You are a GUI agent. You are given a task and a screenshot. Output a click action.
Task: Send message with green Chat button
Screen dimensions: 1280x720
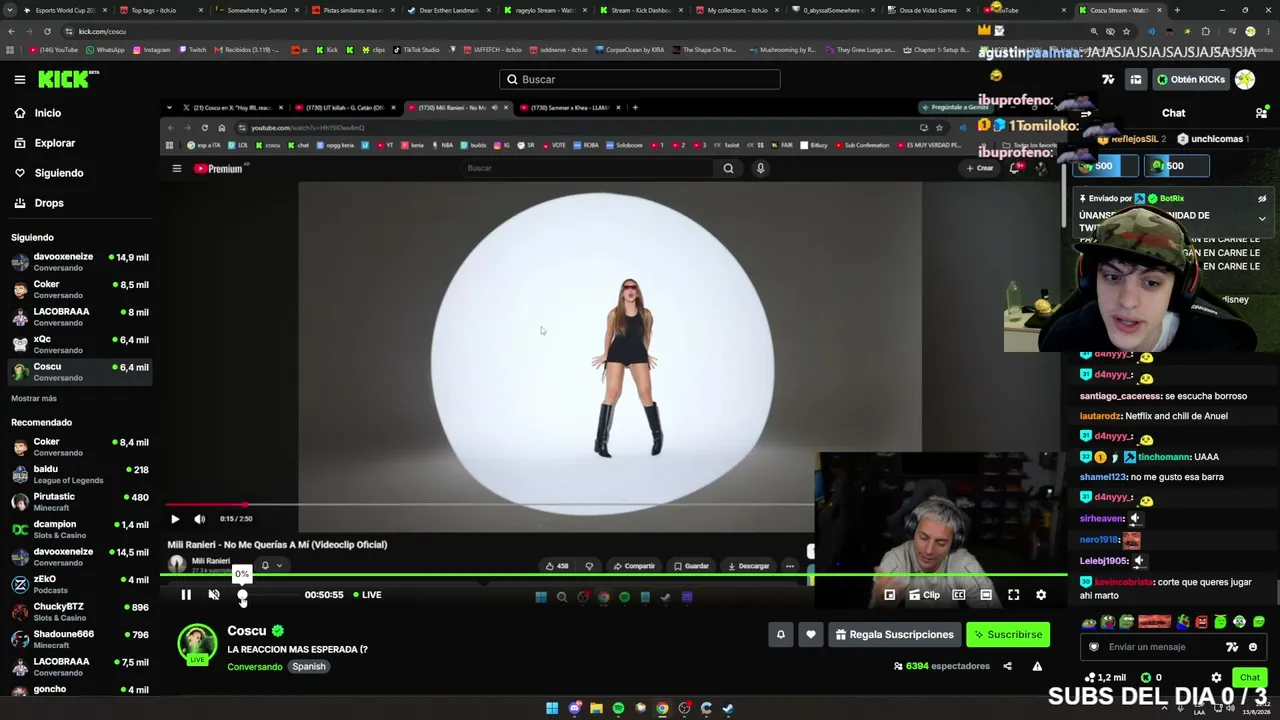coord(1250,677)
